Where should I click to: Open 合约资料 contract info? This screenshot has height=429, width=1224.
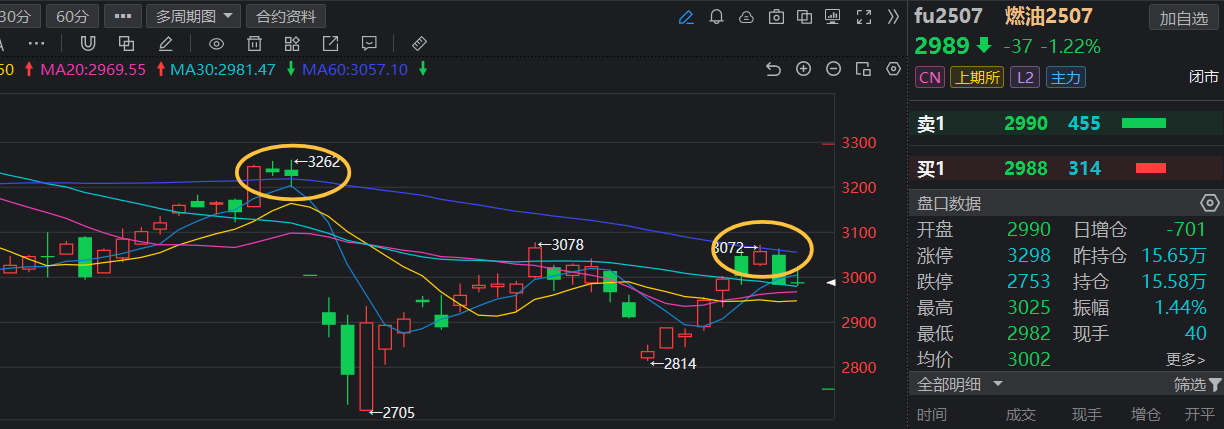coord(286,16)
